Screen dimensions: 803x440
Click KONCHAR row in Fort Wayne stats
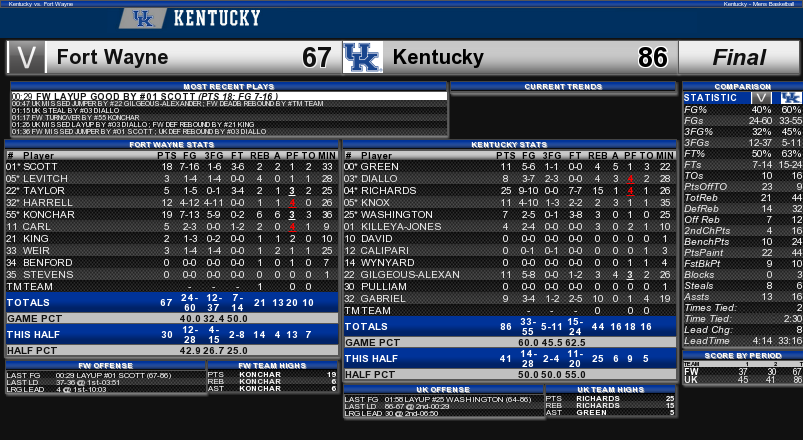click(x=172, y=215)
